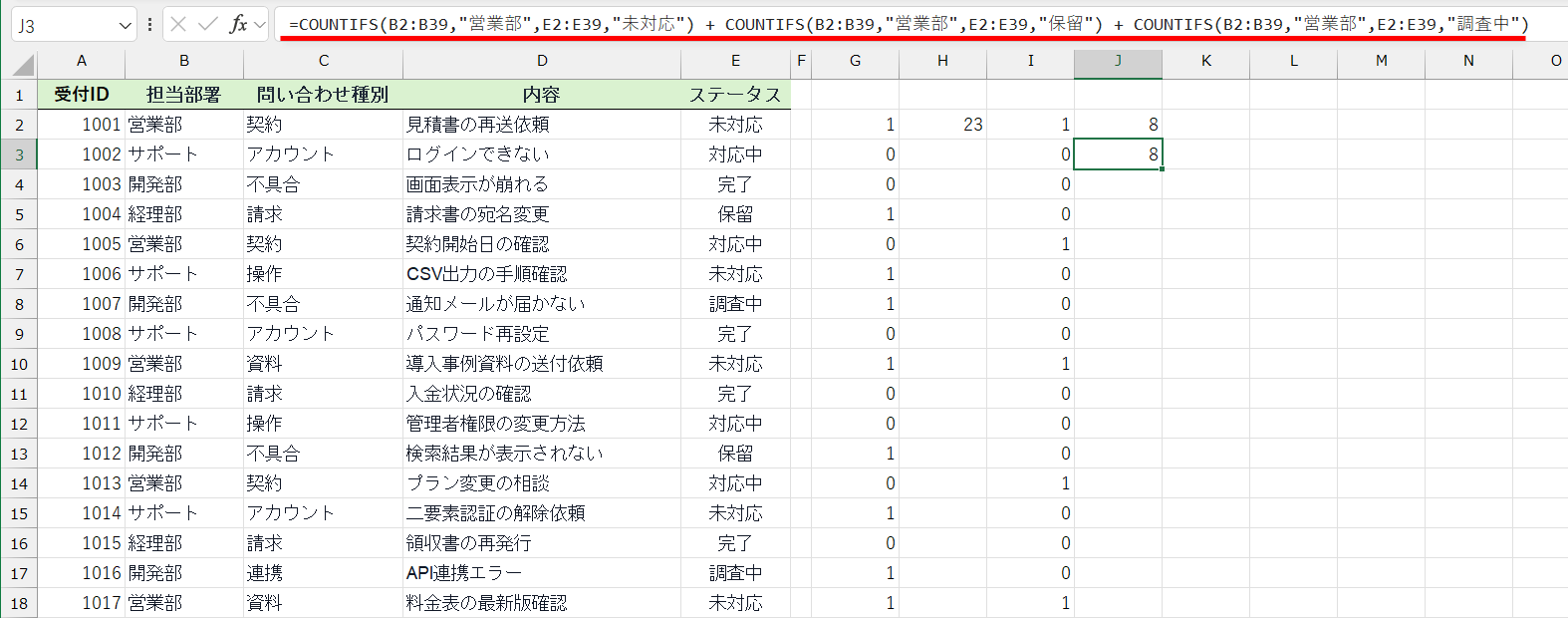Click cell 料金表の最新版確認
This screenshot has height=618, width=1568.
542,603
